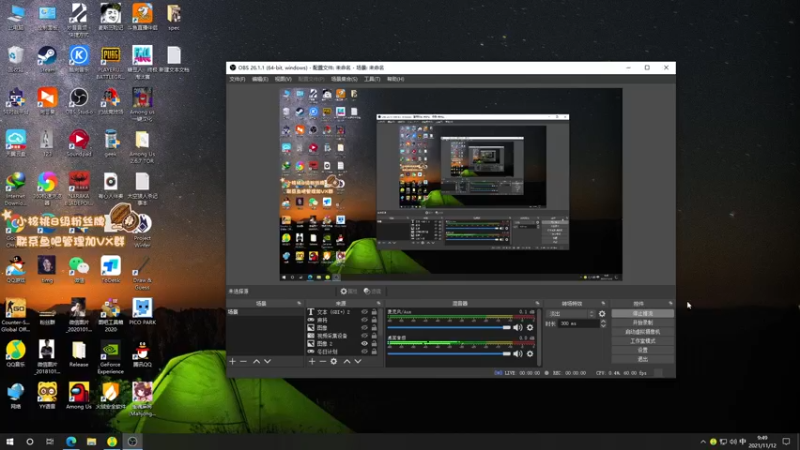Pop out the Sources dock using its header icon

pos(378,304)
